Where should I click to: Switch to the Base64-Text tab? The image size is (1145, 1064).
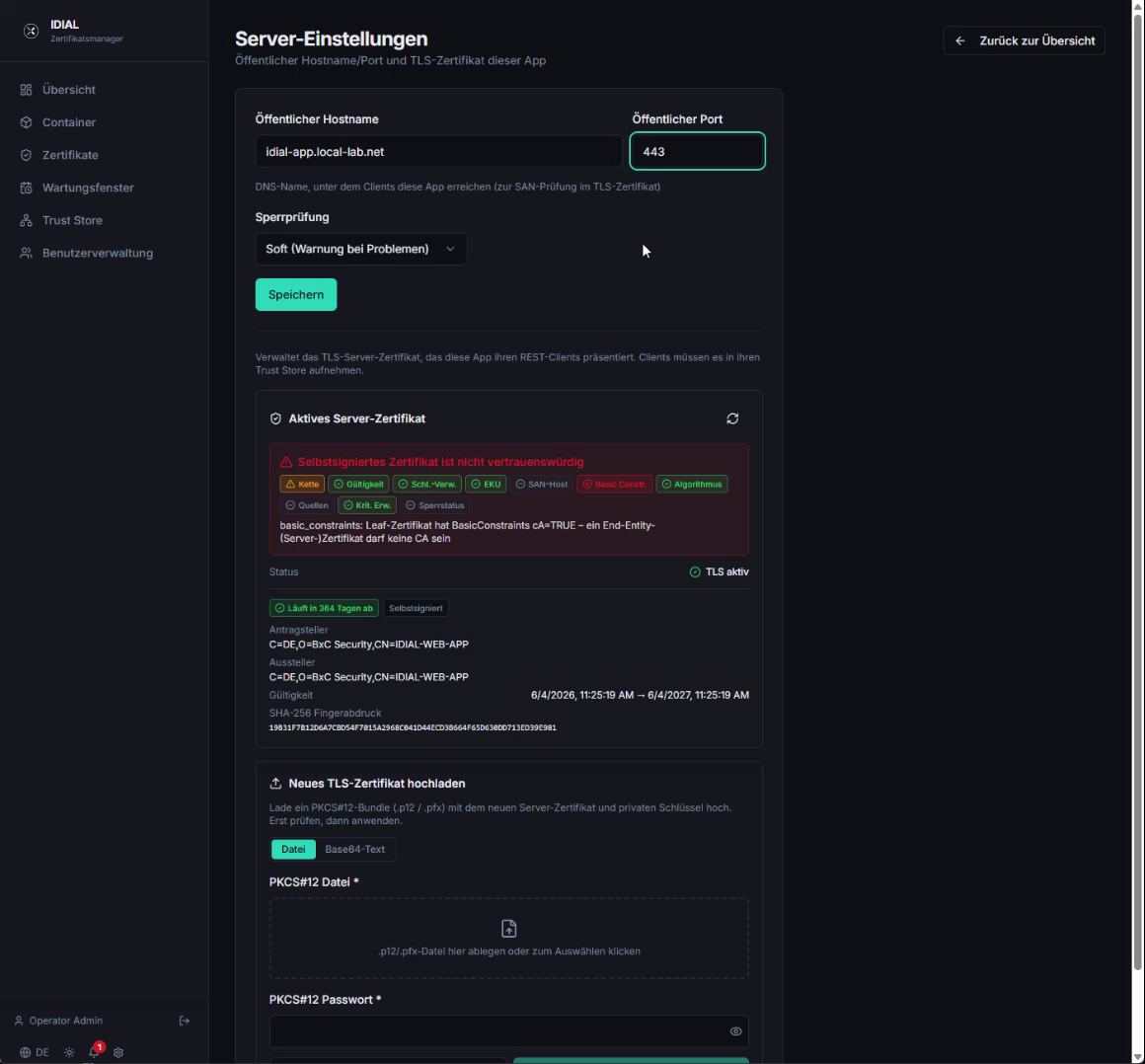[355, 849]
